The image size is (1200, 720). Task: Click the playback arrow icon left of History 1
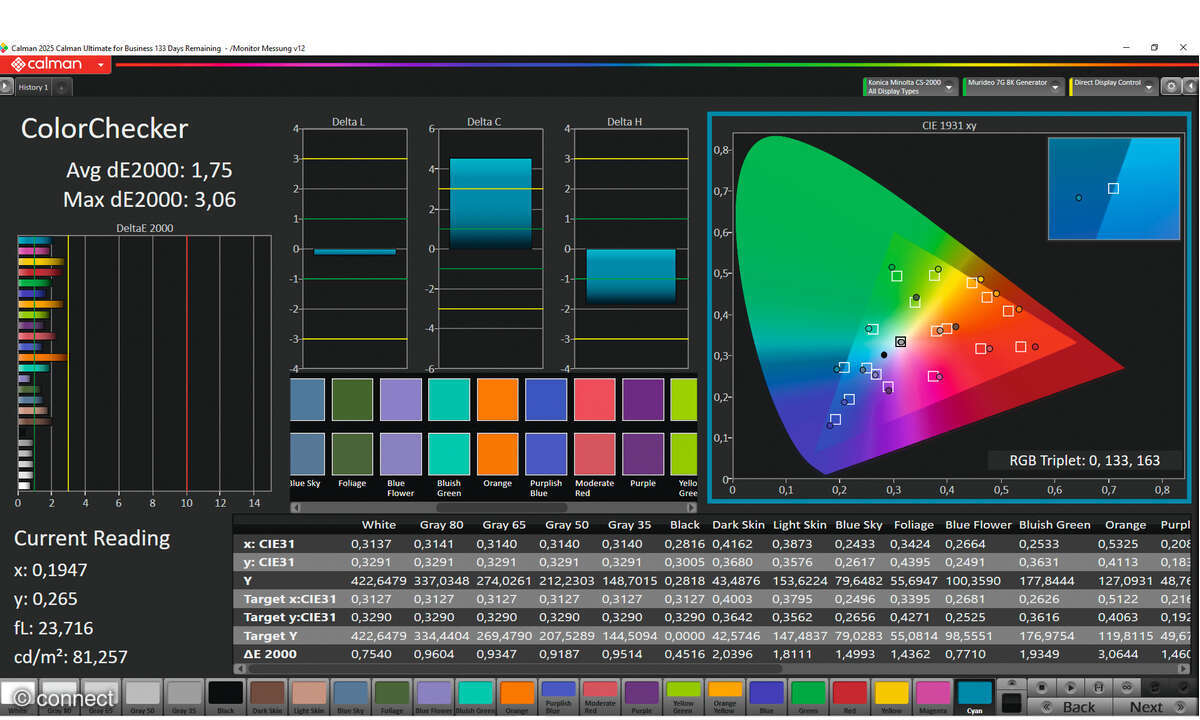(x=7, y=86)
